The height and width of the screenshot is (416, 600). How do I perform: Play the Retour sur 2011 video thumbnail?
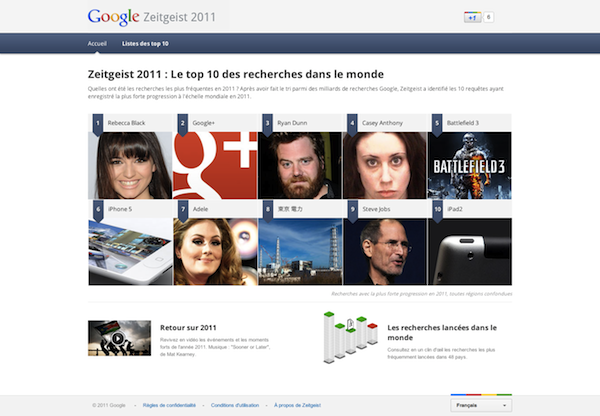pos(119,338)
